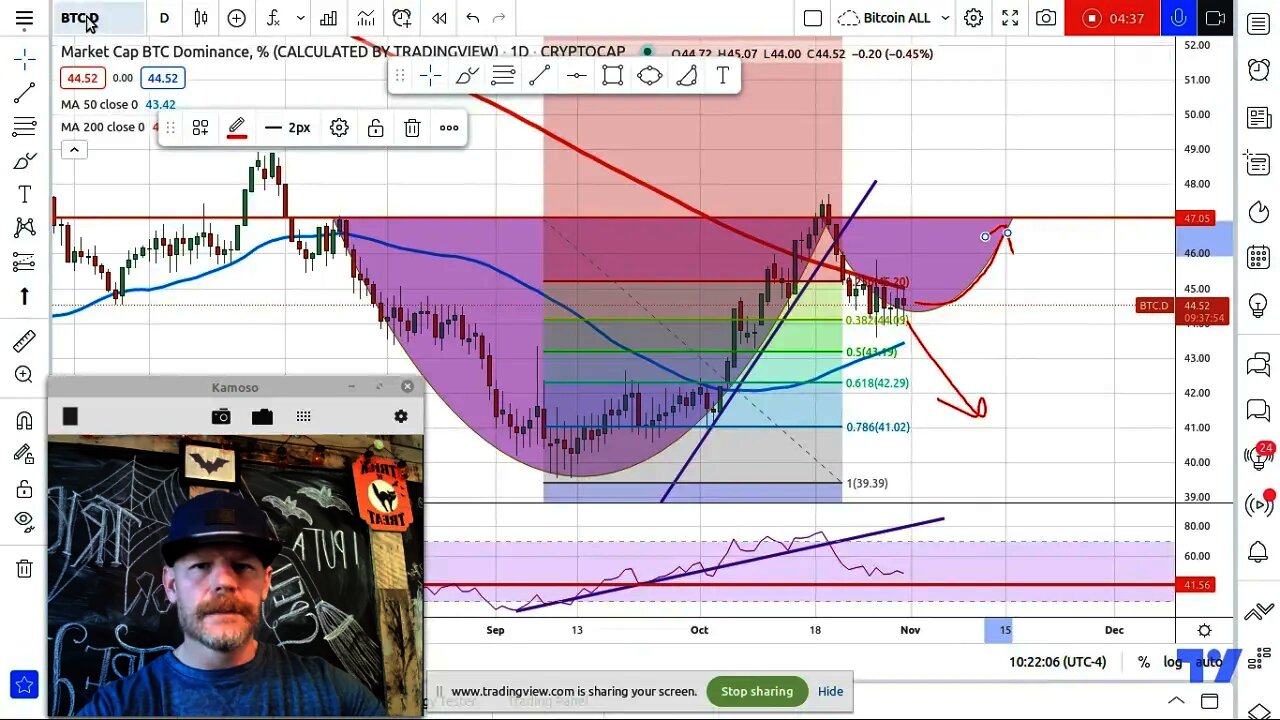Select the crosshair cursor tool
The height and width of the screenshot is (720, 1280).
(x=25, y=59)
